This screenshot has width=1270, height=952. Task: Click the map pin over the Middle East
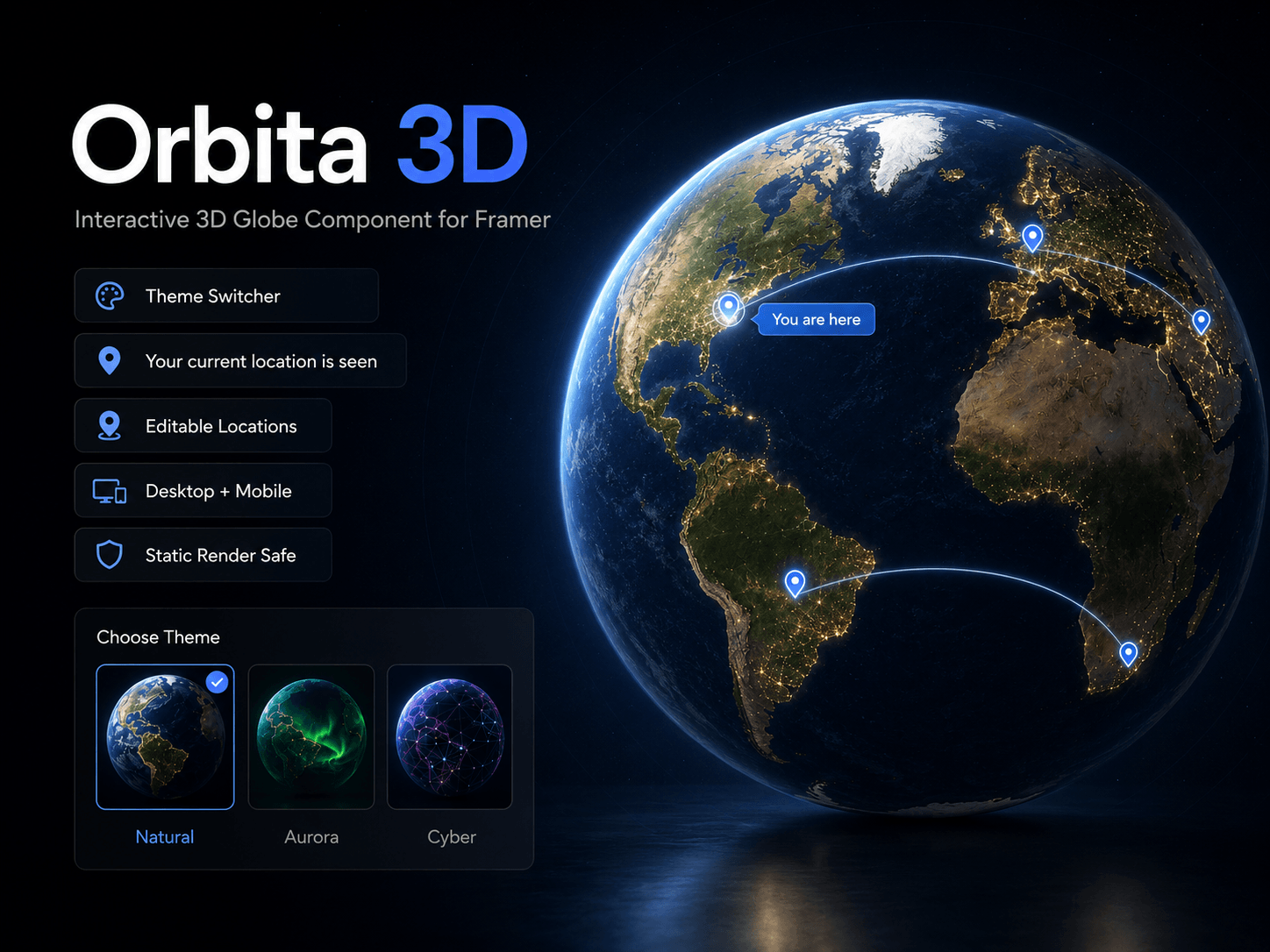pyautogui.click(x=1201, y=322)
